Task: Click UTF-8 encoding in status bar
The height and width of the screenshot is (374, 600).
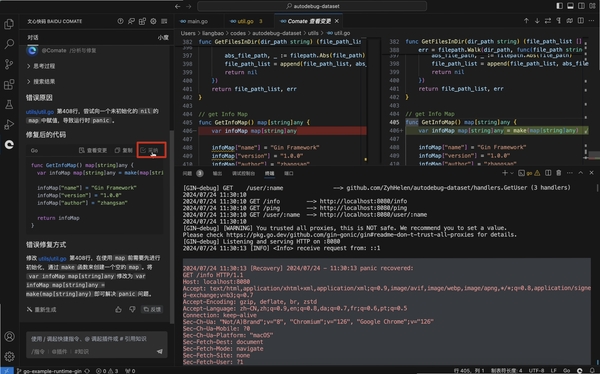Action: click(537, 371)
